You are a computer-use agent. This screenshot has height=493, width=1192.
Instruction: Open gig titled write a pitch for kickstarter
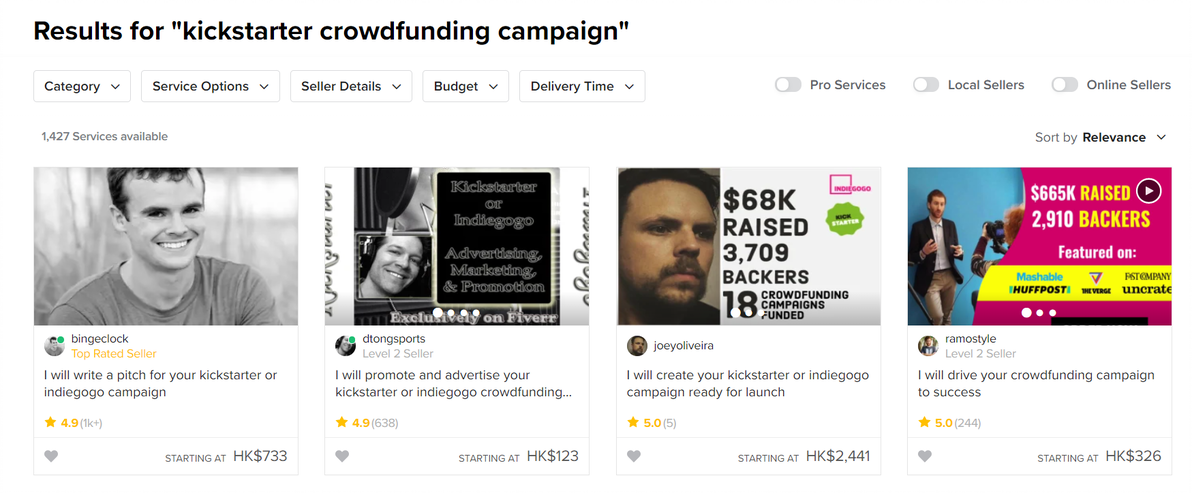coord(160,384)
